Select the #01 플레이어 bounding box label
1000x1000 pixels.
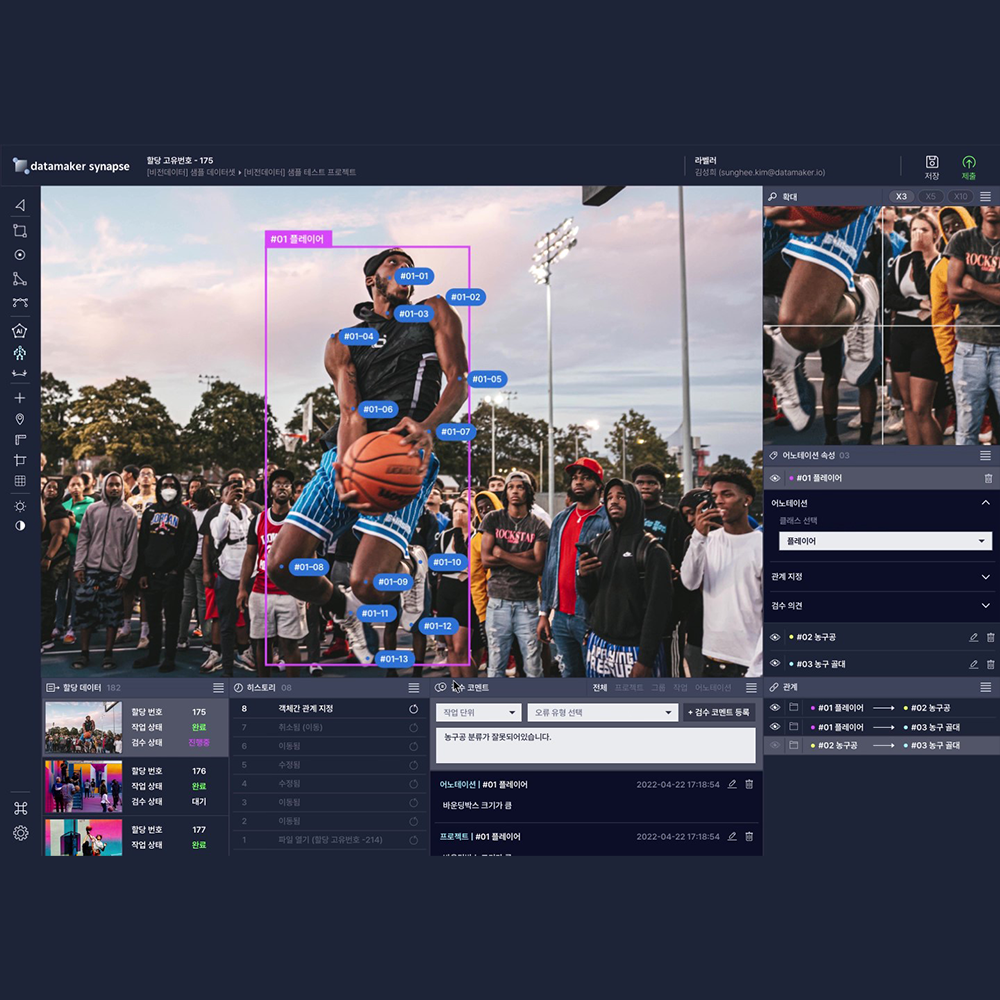tap(298, 239)
